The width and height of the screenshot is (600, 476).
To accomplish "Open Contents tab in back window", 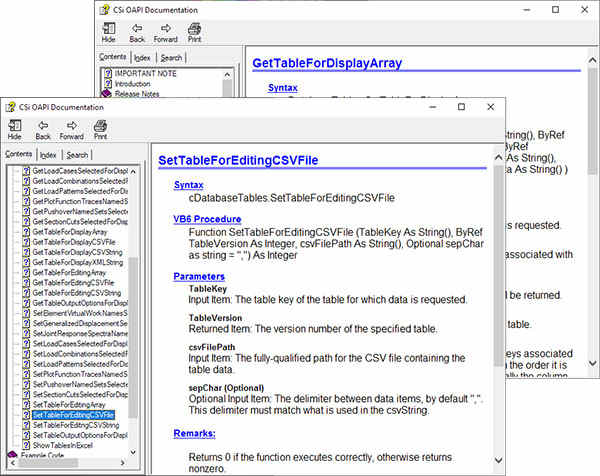I will 112,57.
